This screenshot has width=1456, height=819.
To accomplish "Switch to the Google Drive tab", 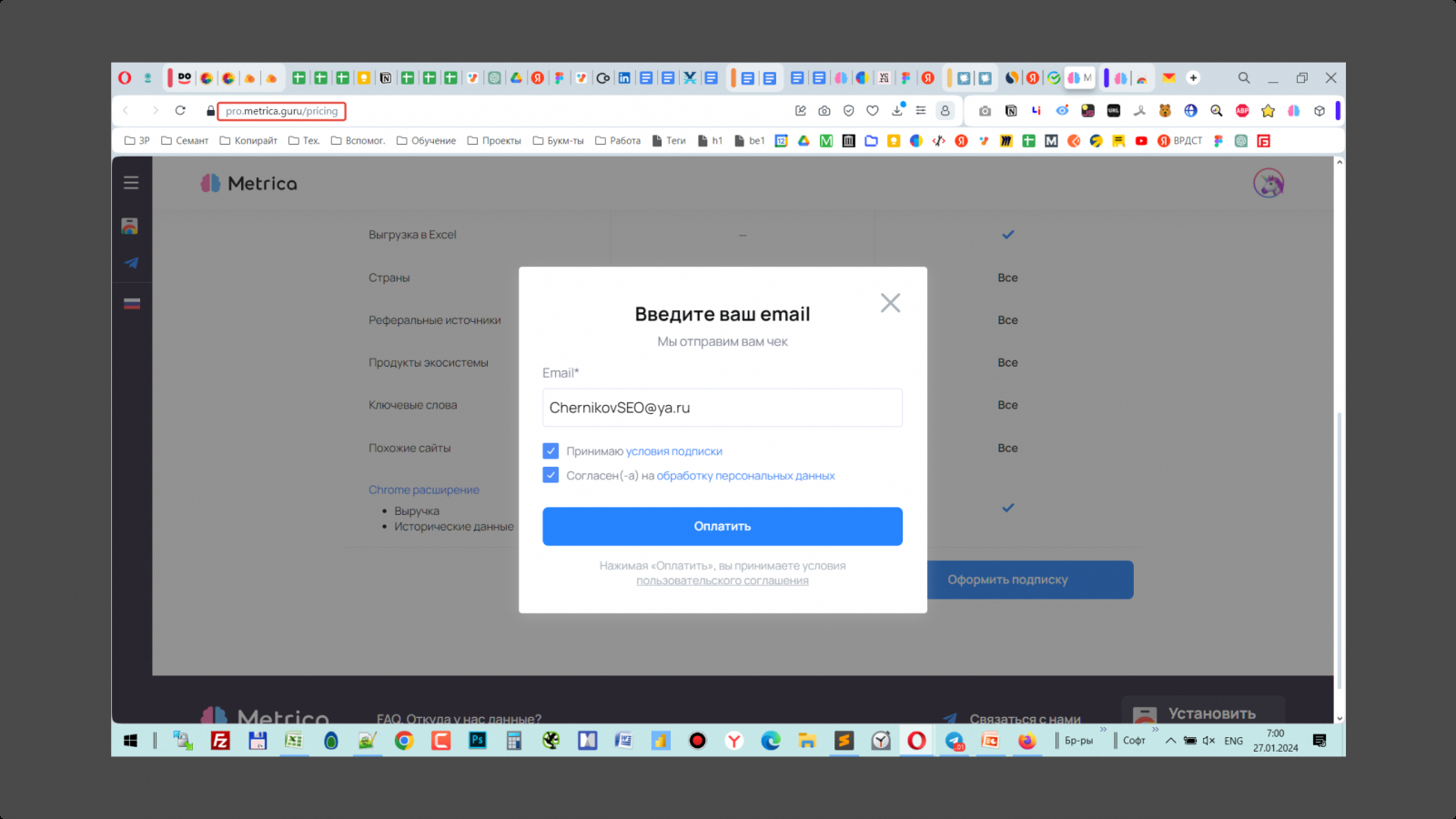I will click(516, 78).
